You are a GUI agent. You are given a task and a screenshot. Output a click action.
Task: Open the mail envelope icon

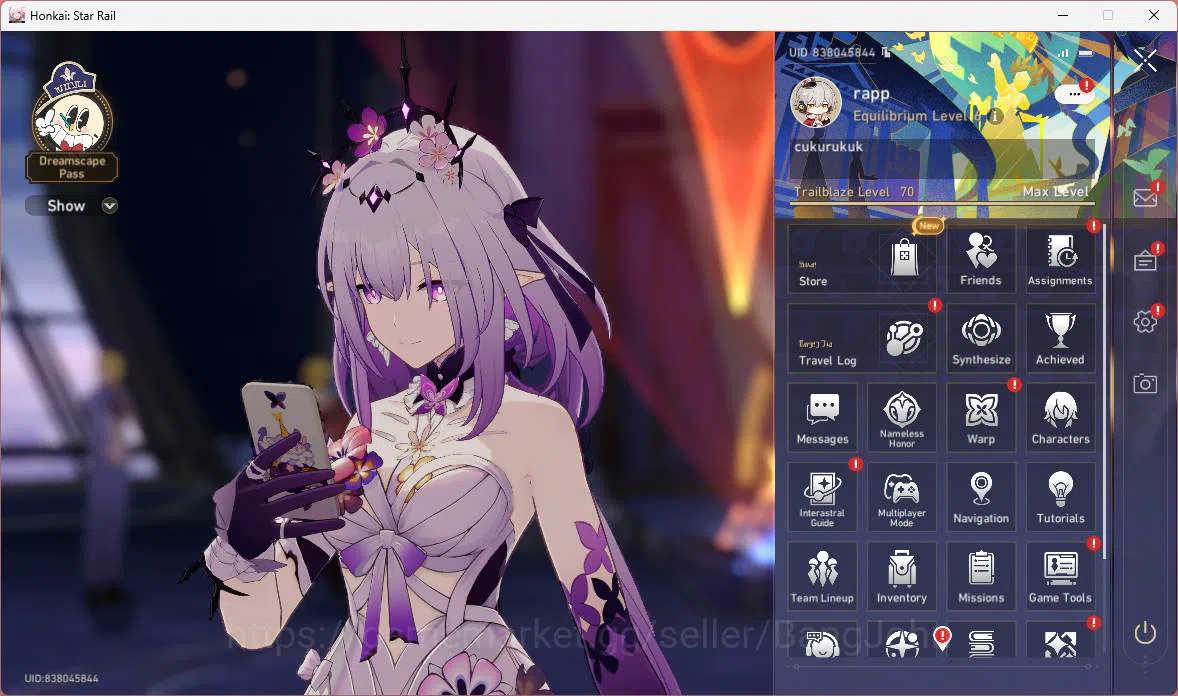[x=1145, y=197]
